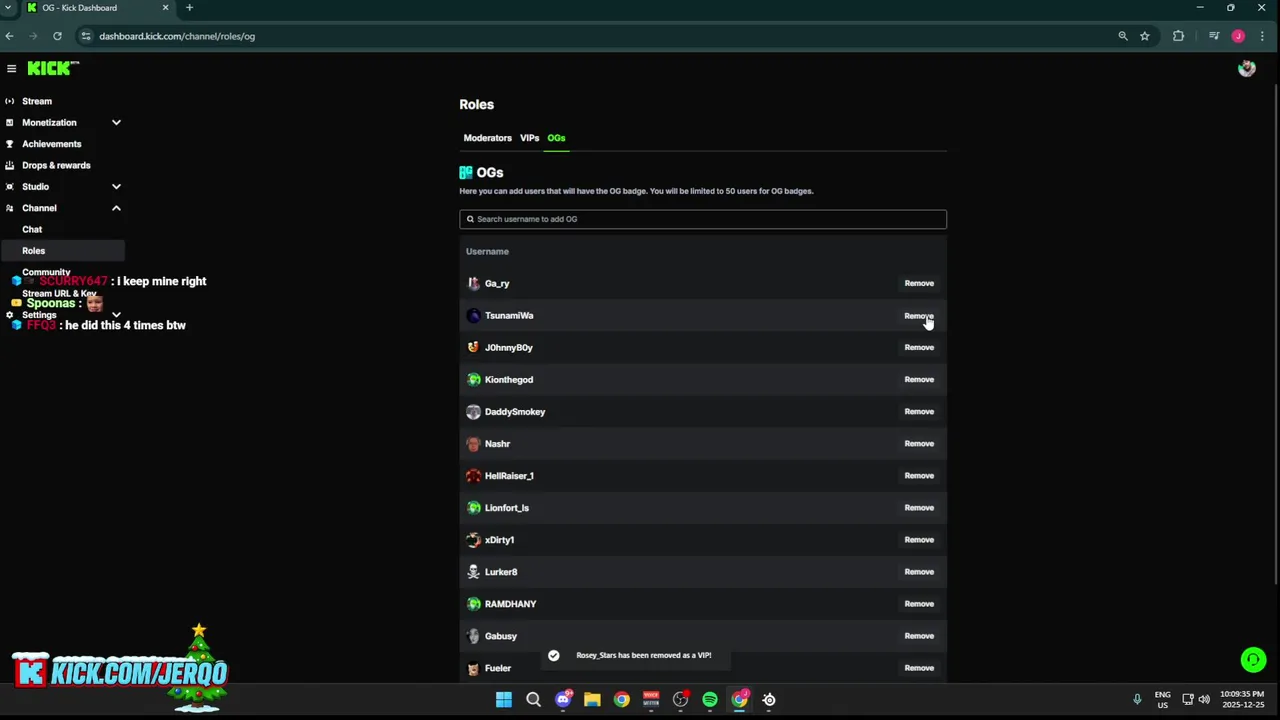Remove Nashr from OGs

click(x=919, y=444)
